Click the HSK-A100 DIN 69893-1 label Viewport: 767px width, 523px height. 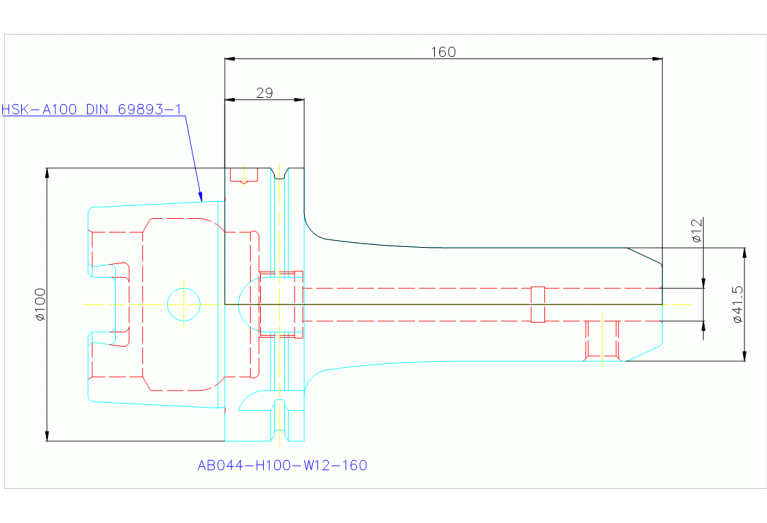pos(93,109)
